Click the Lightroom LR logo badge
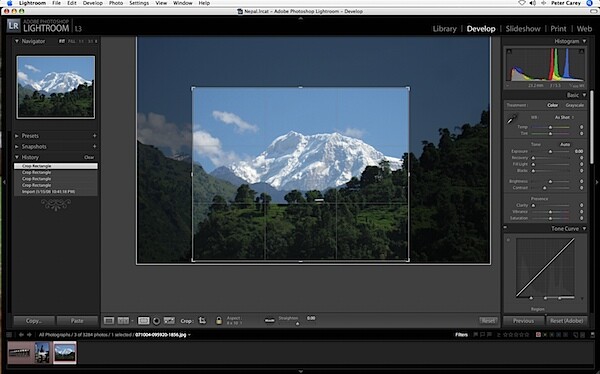600x374 pixels. pos(13,26)
